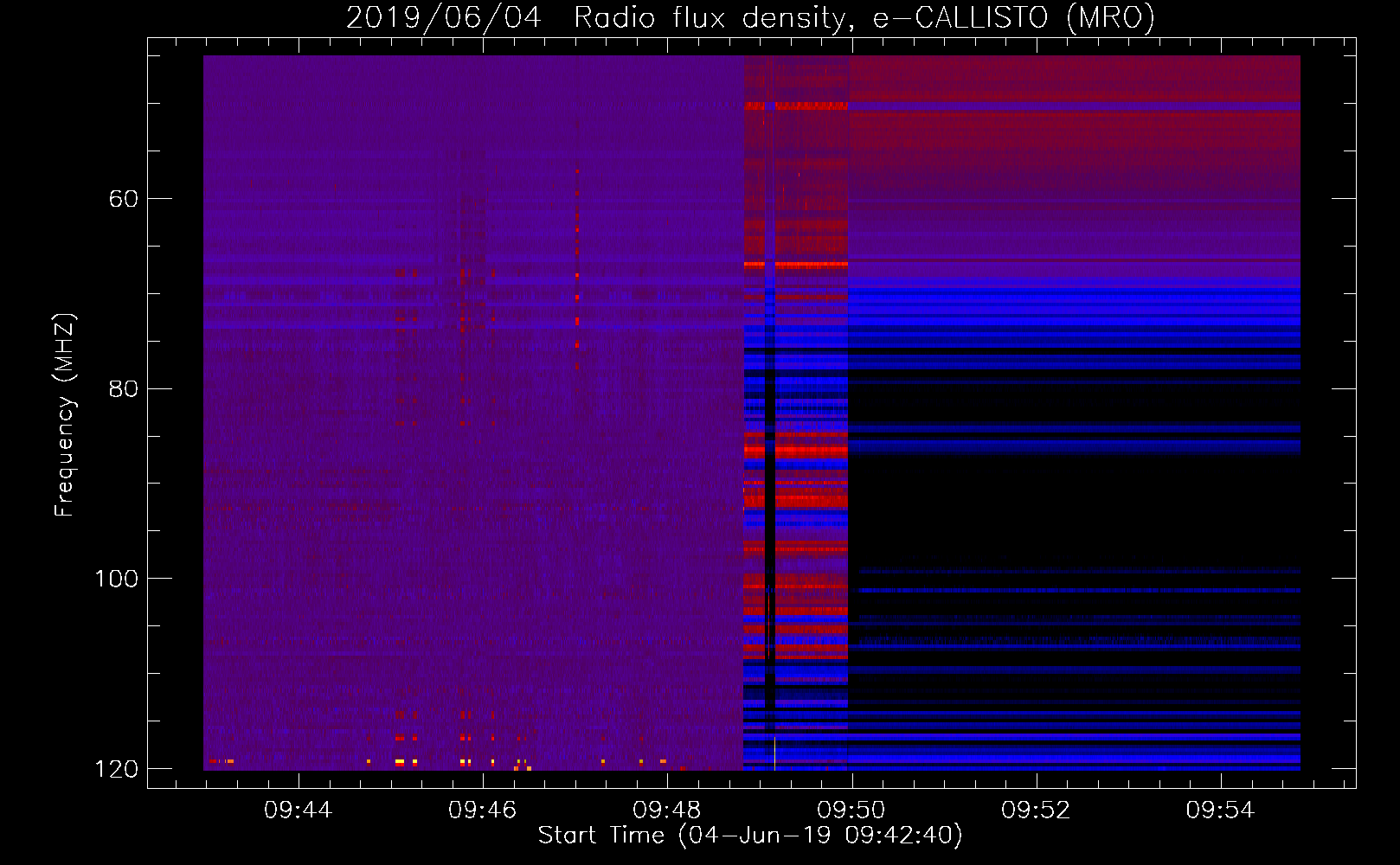The width and height of the screenshot is (1400, 865).
Task: Click the 100 frequency tick label
Action: [x=116, y=579]
